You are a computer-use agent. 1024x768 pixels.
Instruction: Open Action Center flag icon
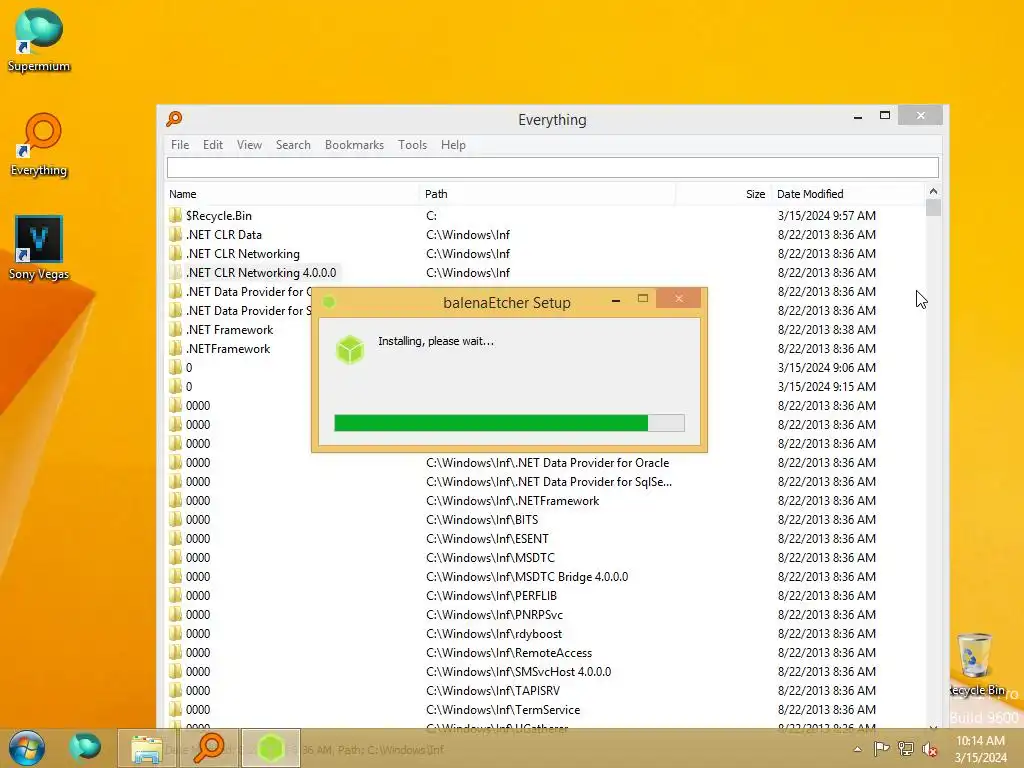pos(882,749)
